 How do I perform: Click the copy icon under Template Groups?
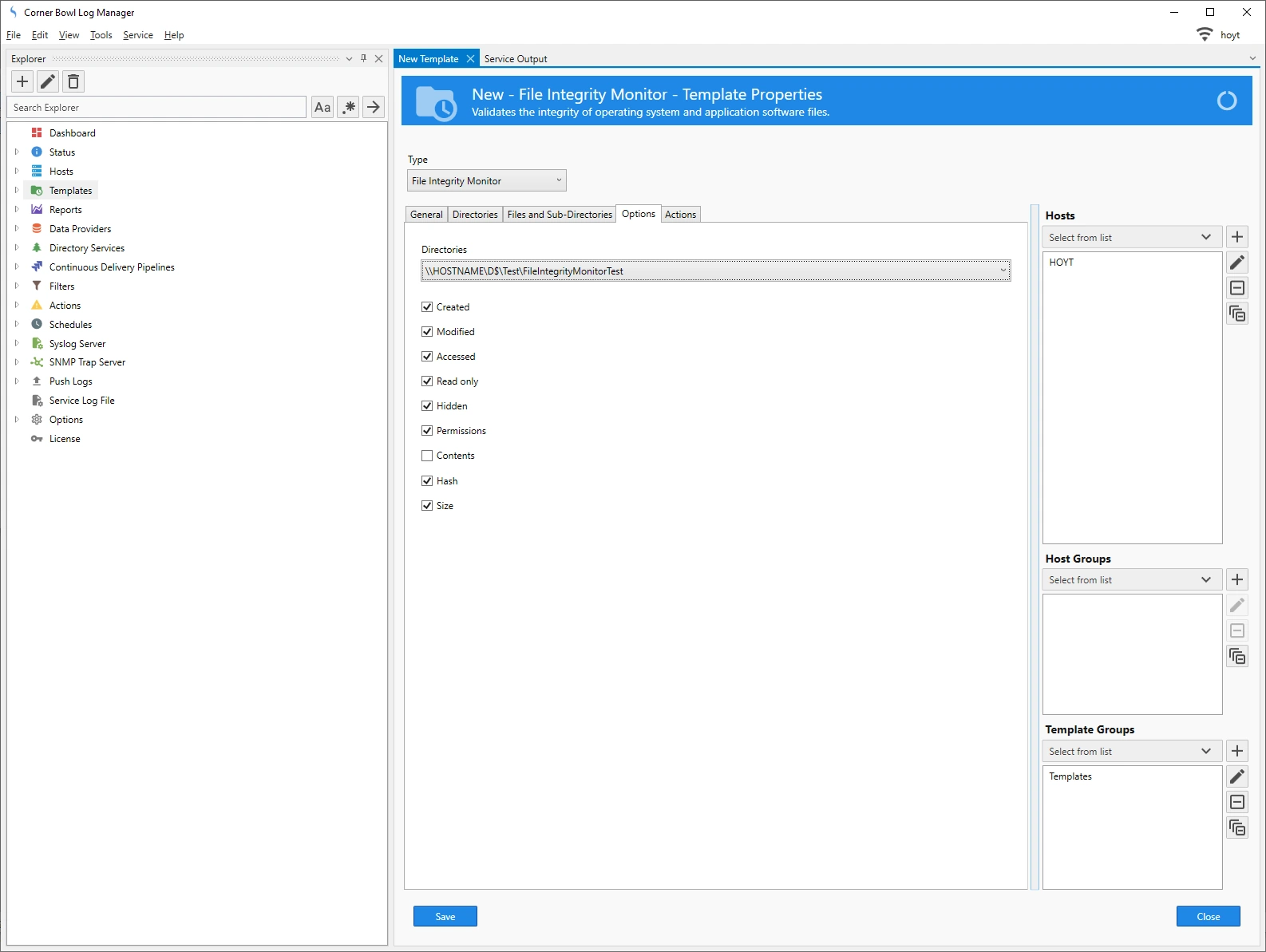1237,828
